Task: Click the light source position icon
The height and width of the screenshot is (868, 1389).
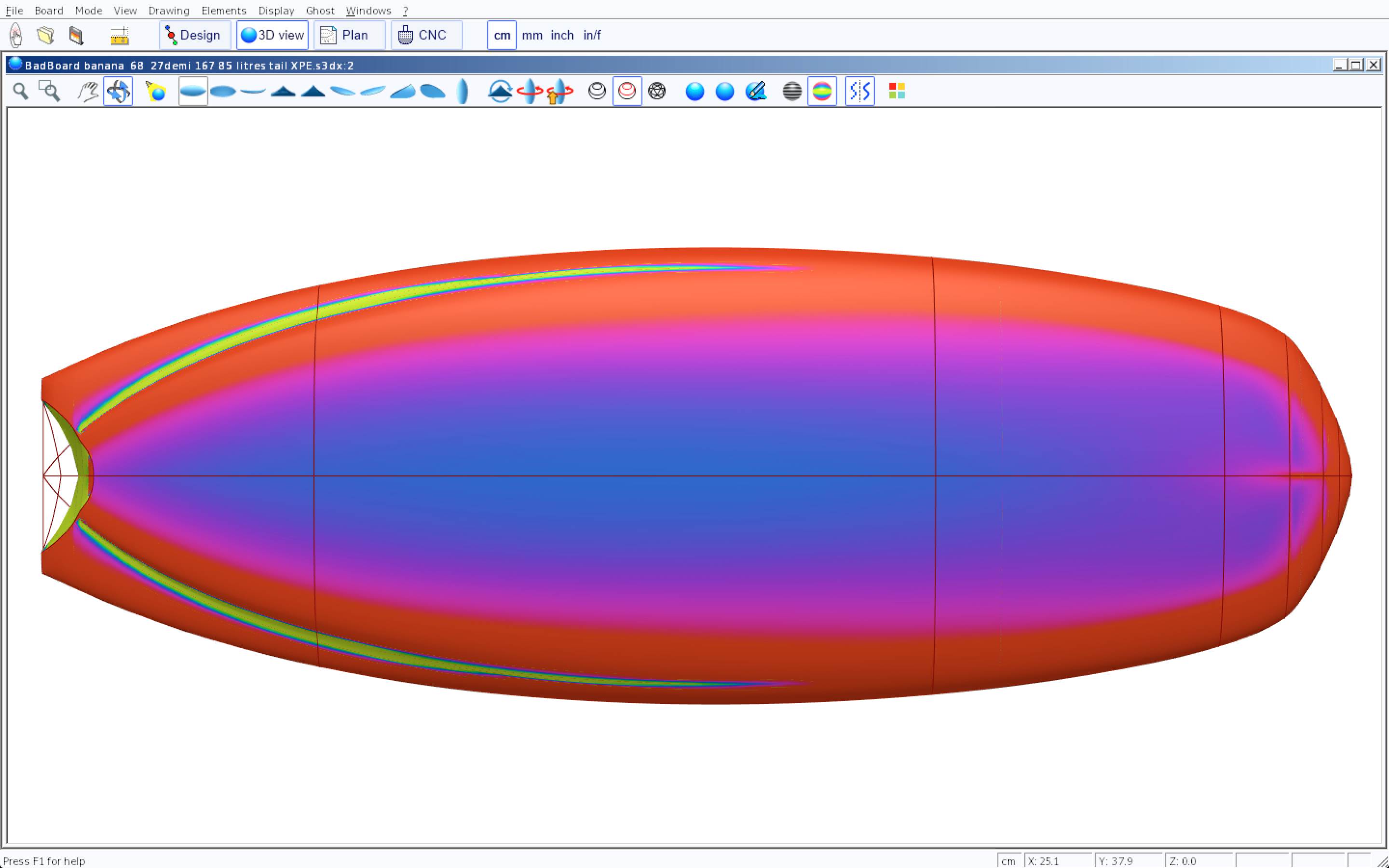Action: (156, 91)
